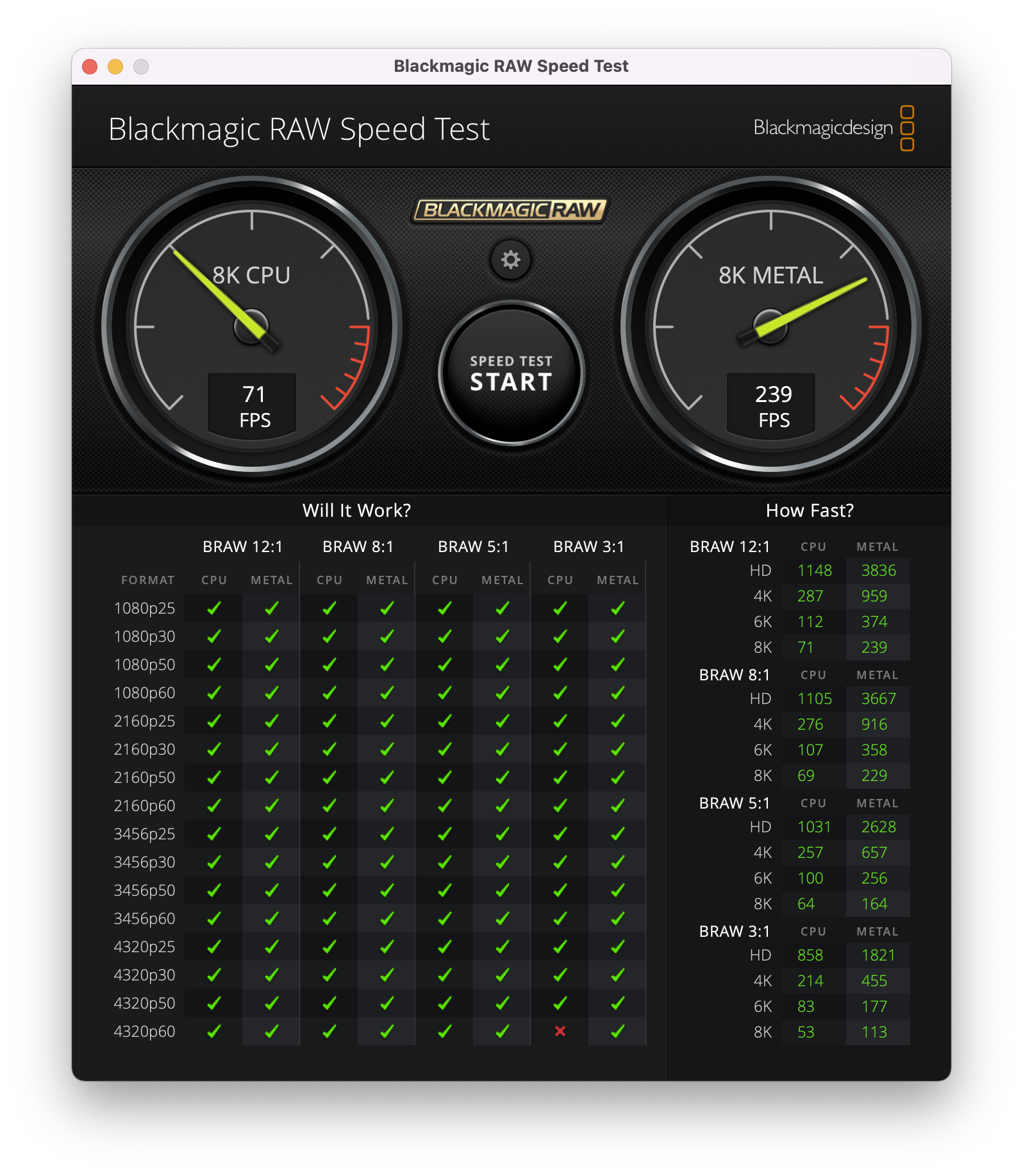Click the BRAW 12:1 4K METAL value 959
The height and width of the screenshot is (1176, 1023).
coord(874,596)
